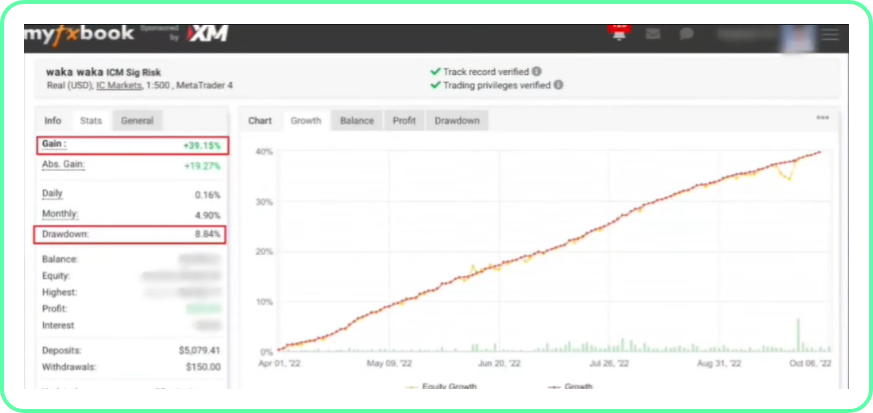
Task: Open the Growth chart tab
Action: pyautogui.click(x=305, y=121)
